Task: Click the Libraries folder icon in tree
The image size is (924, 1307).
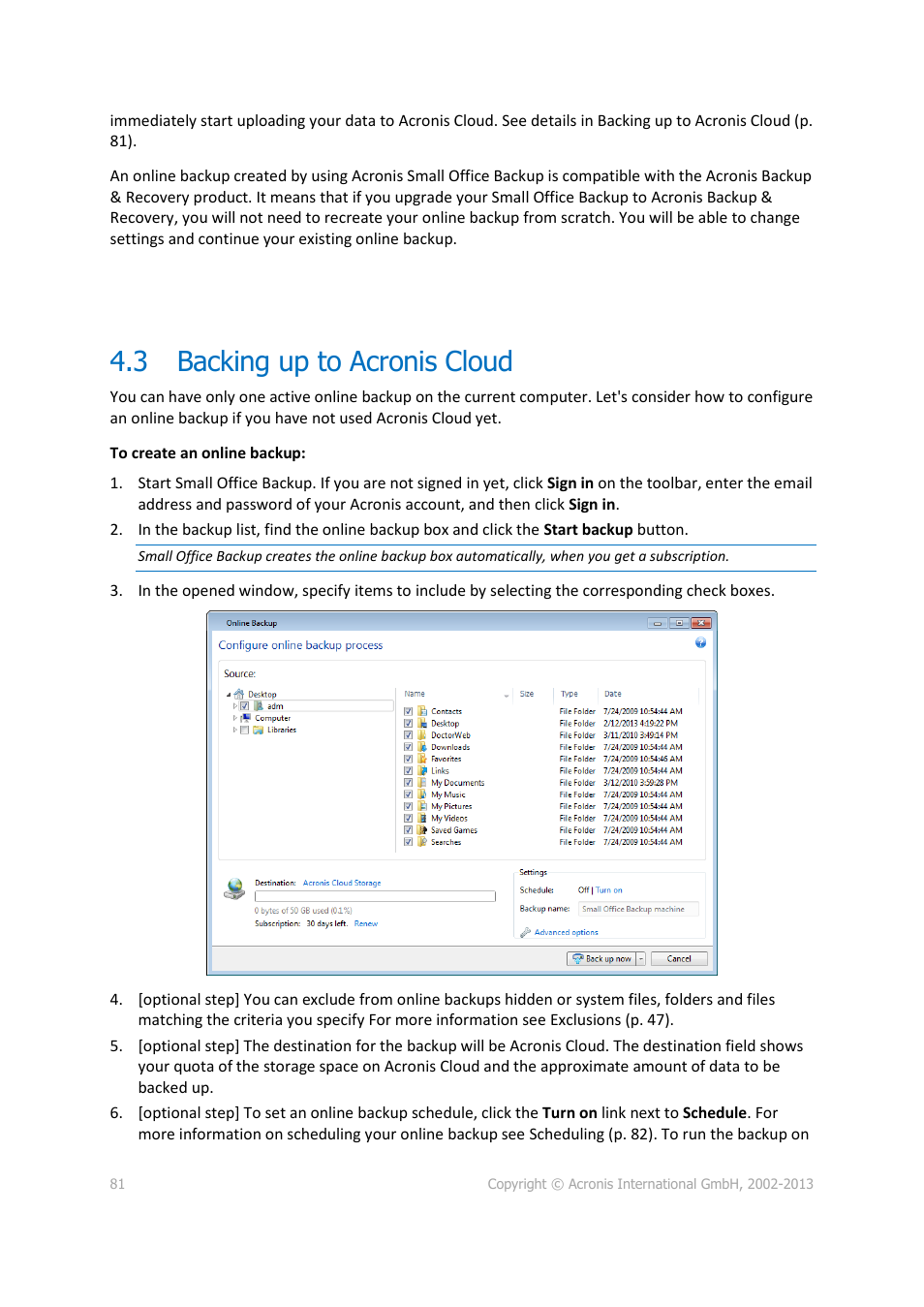Action: tap(259, 731)
